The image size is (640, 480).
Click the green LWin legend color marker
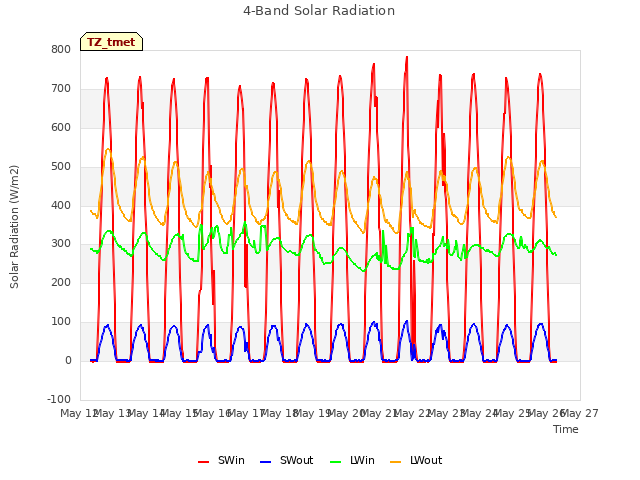pyautogui.click(x=336, y=462)
